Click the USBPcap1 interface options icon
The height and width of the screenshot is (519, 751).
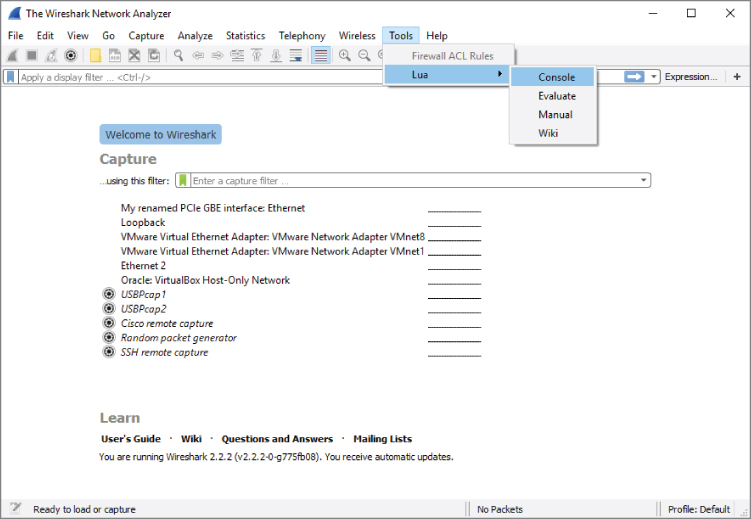pyautogui.click(x=109, y=294)
